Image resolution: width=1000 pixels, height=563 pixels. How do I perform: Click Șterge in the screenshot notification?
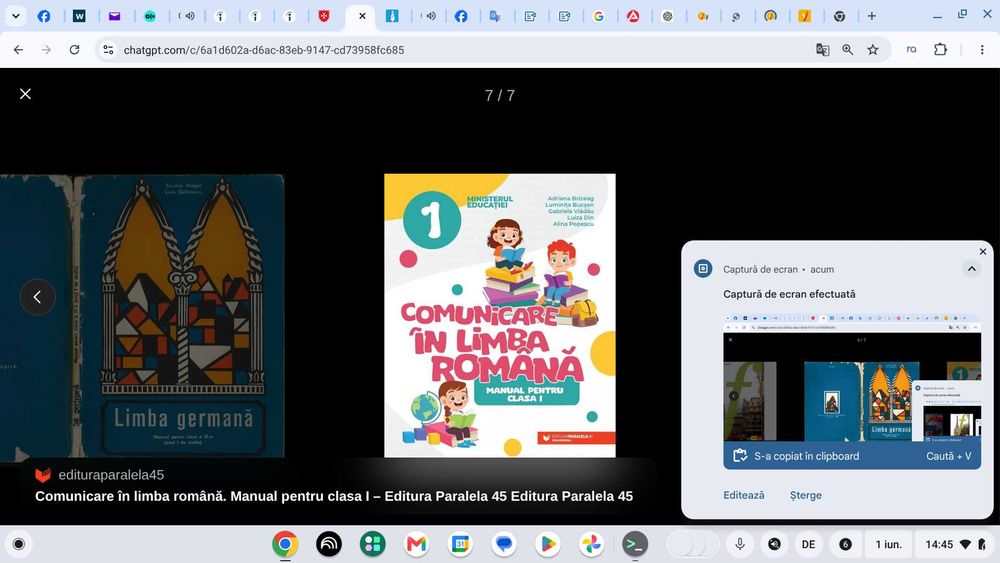click(805, 495)
